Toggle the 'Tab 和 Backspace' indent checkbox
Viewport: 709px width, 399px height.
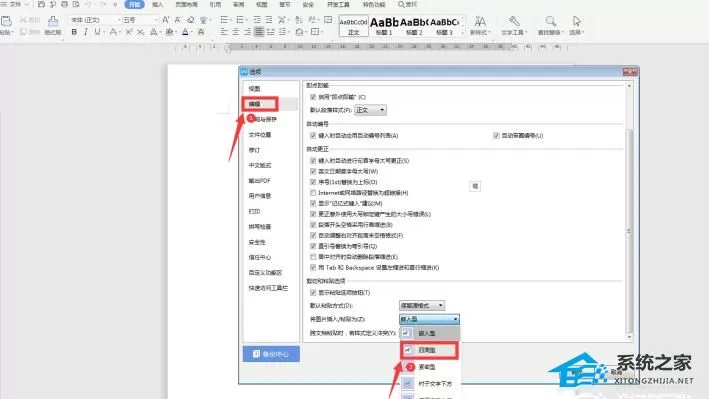(x=313, y=268)
